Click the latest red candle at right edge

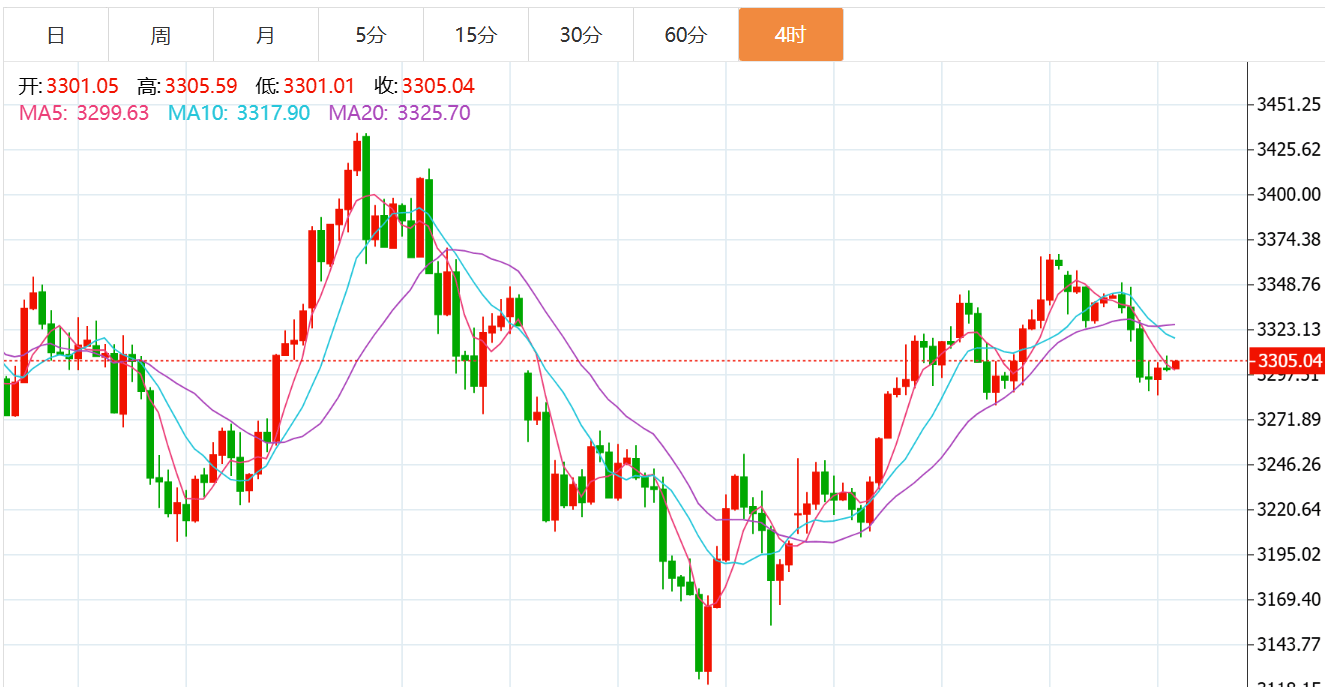[x=1176, y=365]
